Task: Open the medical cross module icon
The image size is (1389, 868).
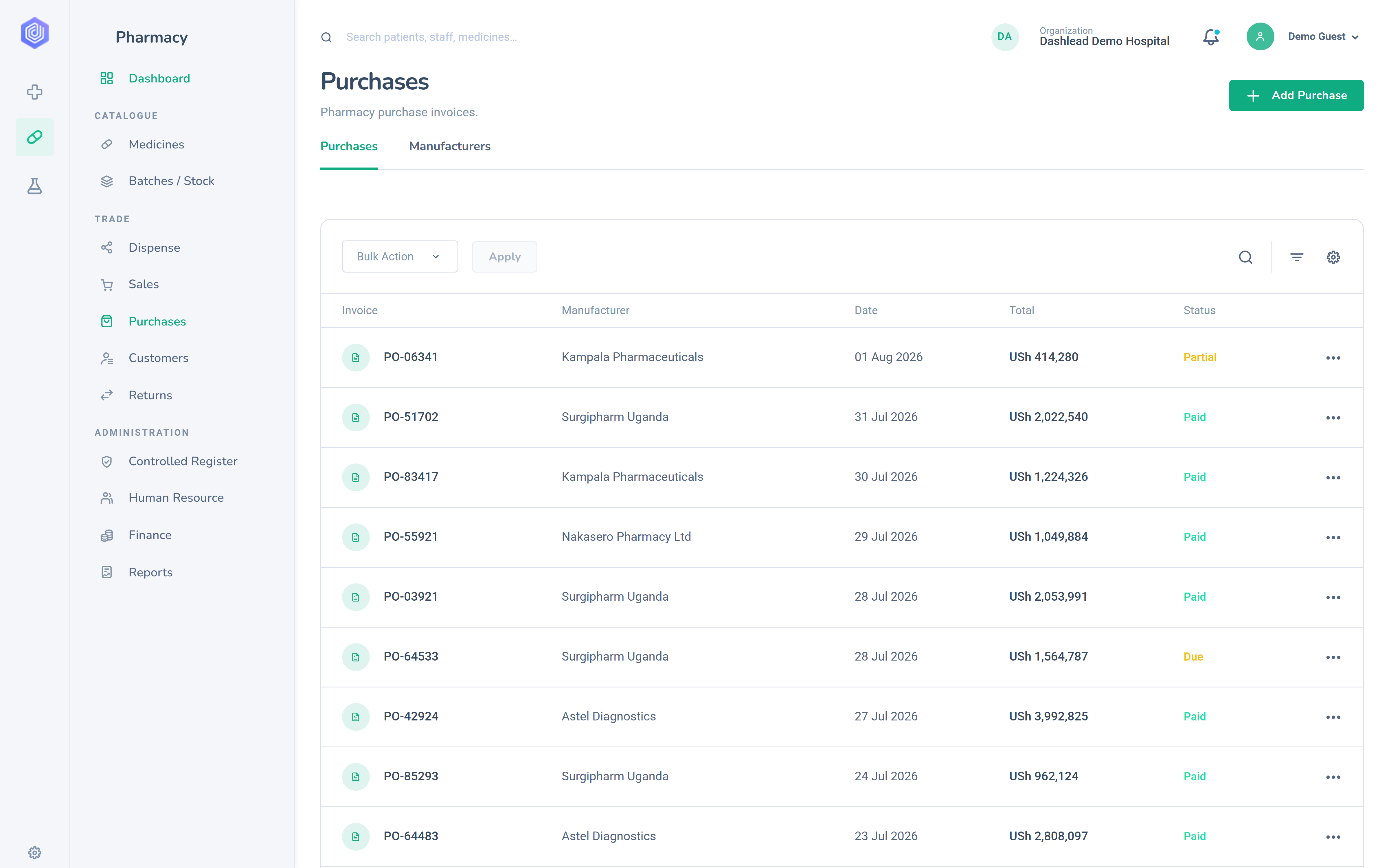Action: pos(34,92)
